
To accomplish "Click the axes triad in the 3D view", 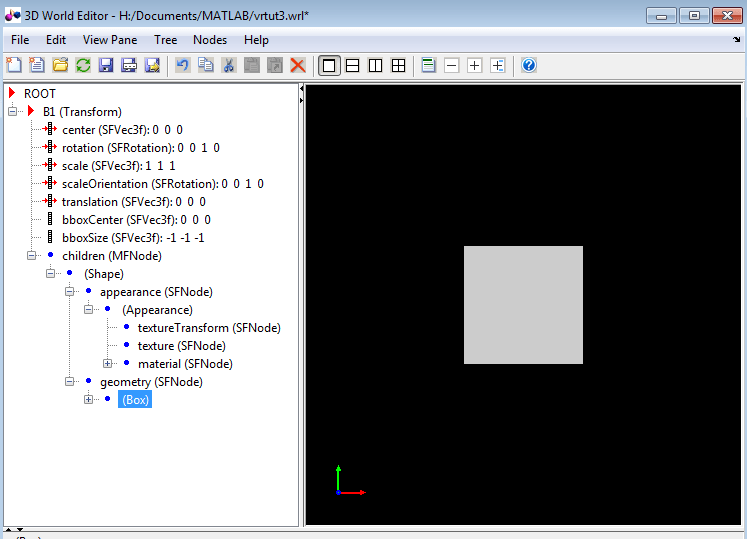I will (x=350, y=480).
